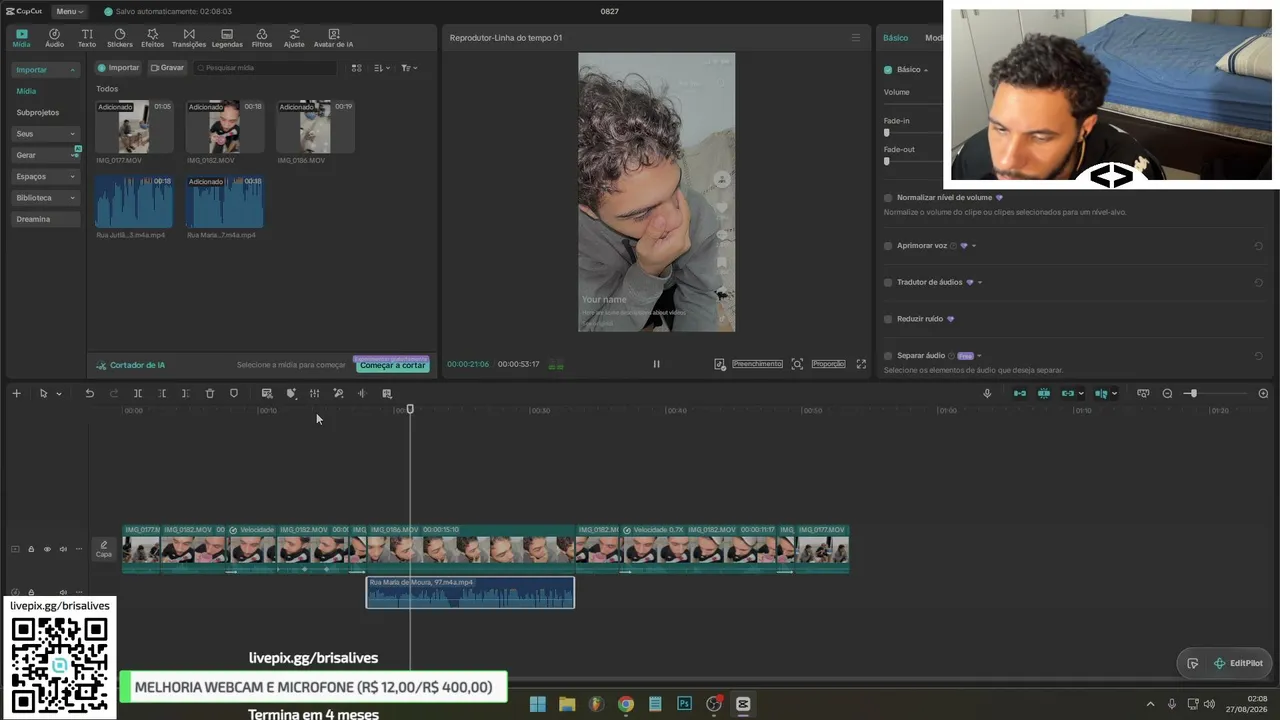Enable the Aprimorar voz option
Image resolution: width=1280 pixels, height=720 pixels.
pyautogui.click(x=888, y=246)
